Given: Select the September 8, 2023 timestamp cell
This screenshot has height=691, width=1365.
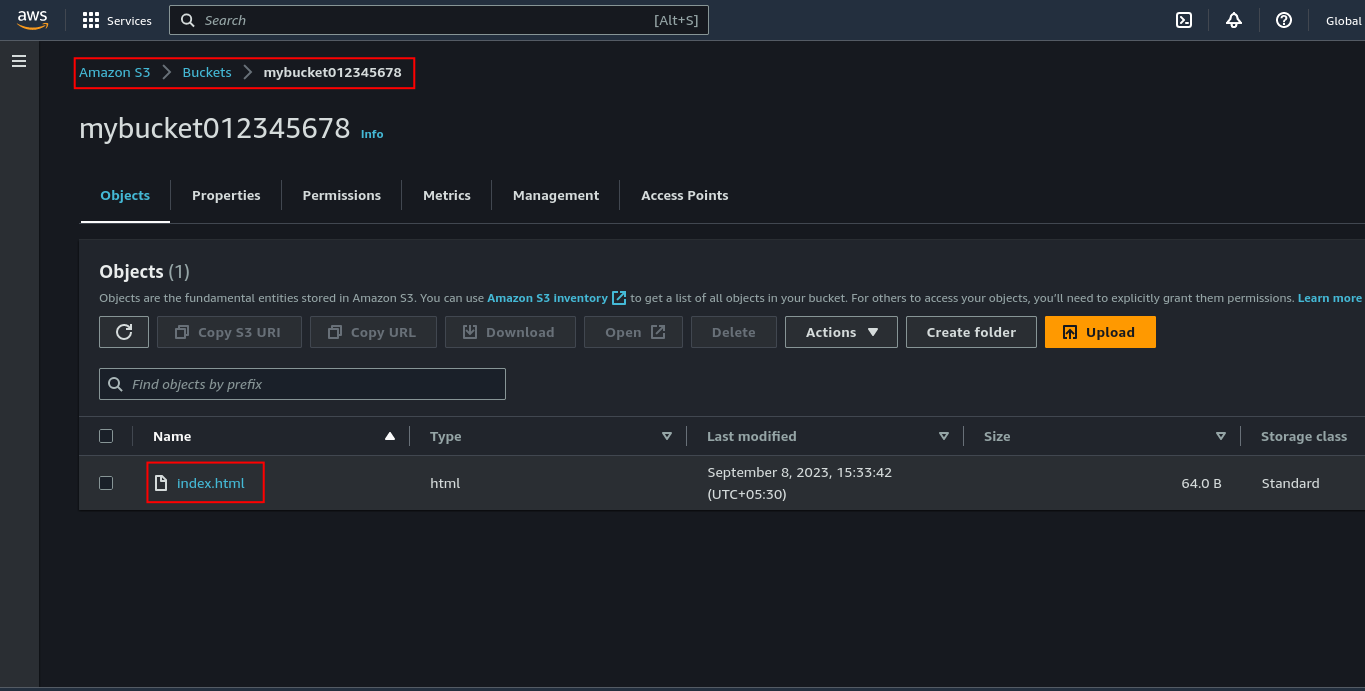Looking at the screenshot, I should [x=799, y=483].
